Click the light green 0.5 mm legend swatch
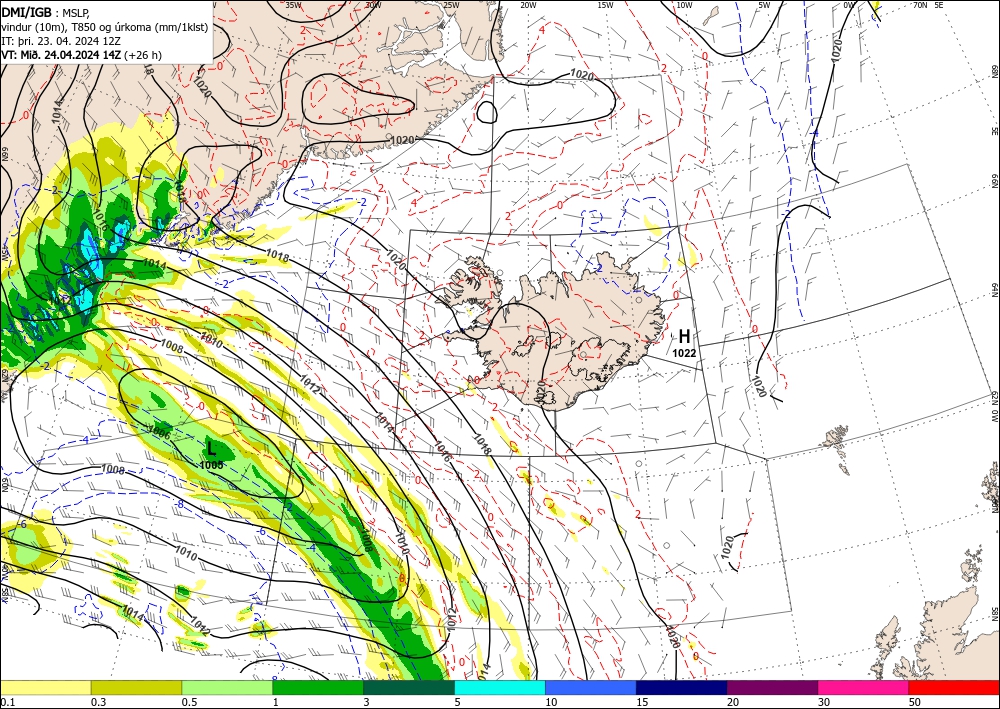The width and height of the screenshot is (1000, 709). [x=227, y=688]
